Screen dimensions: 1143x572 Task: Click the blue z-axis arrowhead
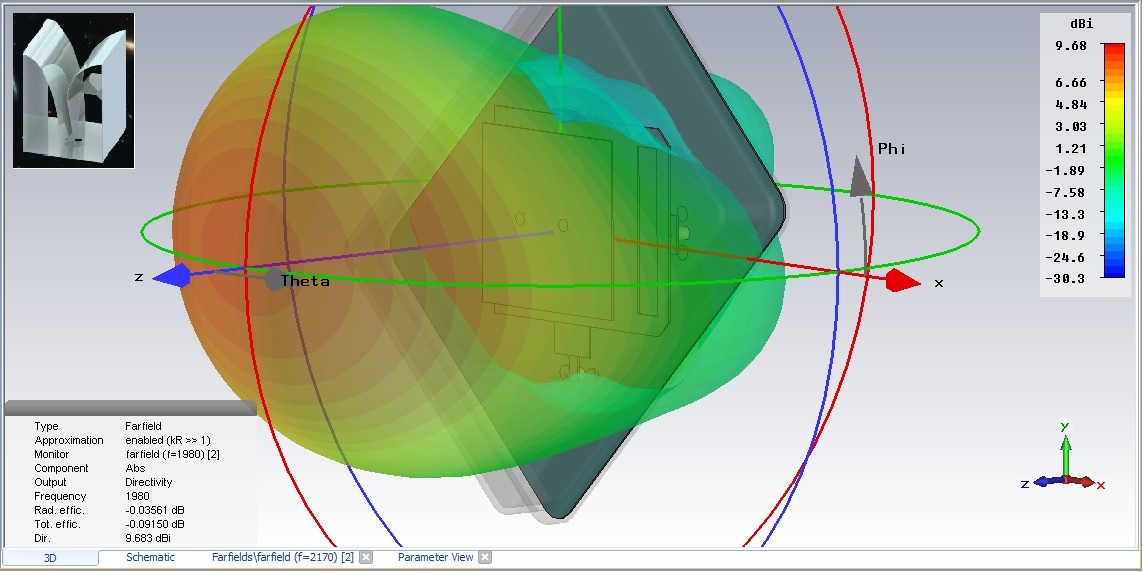(x=173, y=277)
